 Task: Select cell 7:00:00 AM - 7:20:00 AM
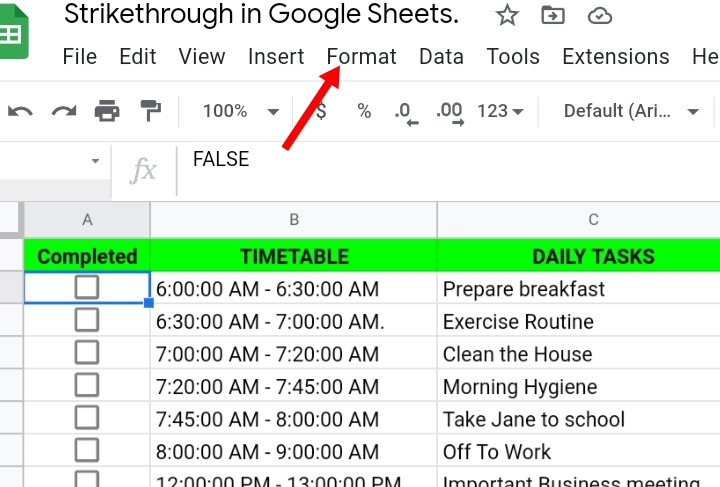[294, 353]
